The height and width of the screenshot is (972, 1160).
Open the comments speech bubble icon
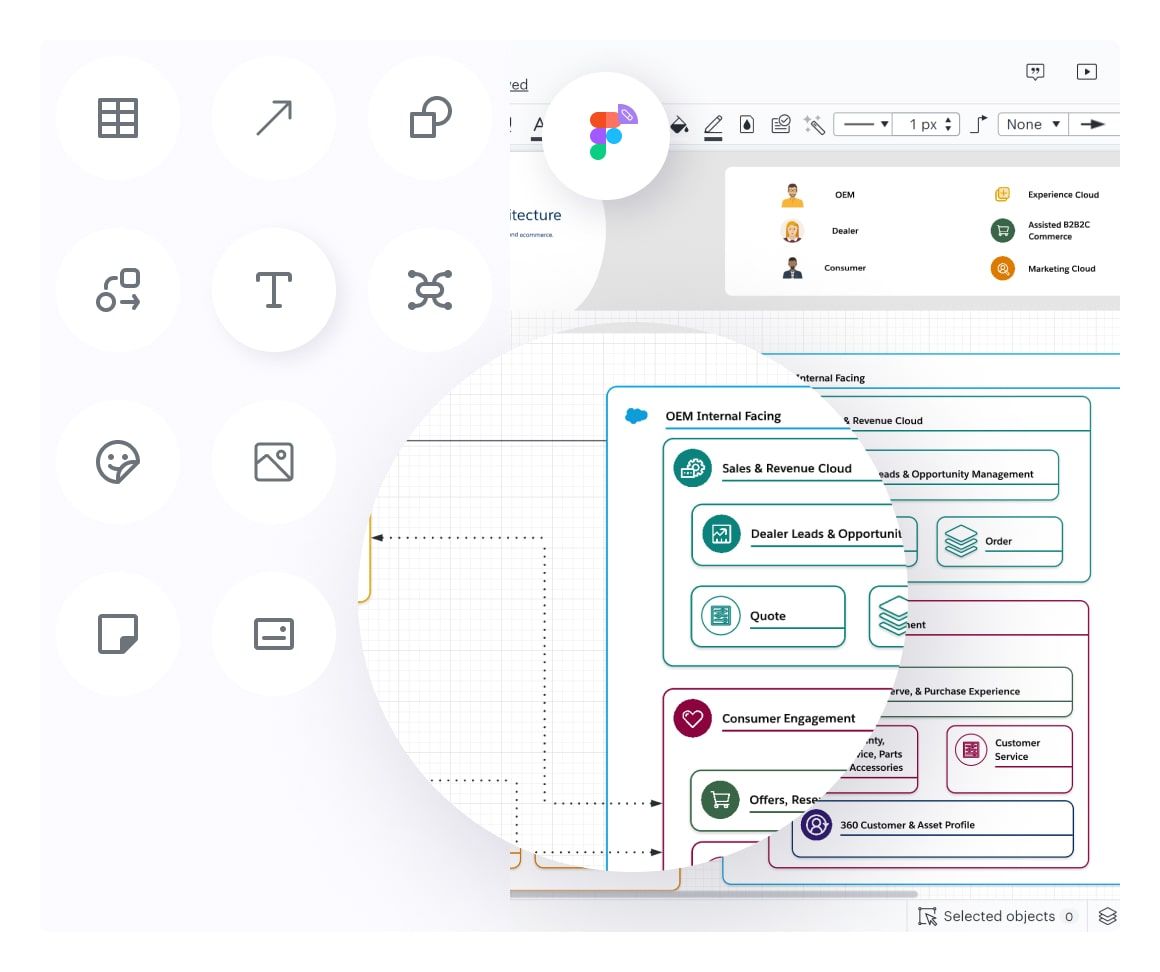coord(1035,71)
